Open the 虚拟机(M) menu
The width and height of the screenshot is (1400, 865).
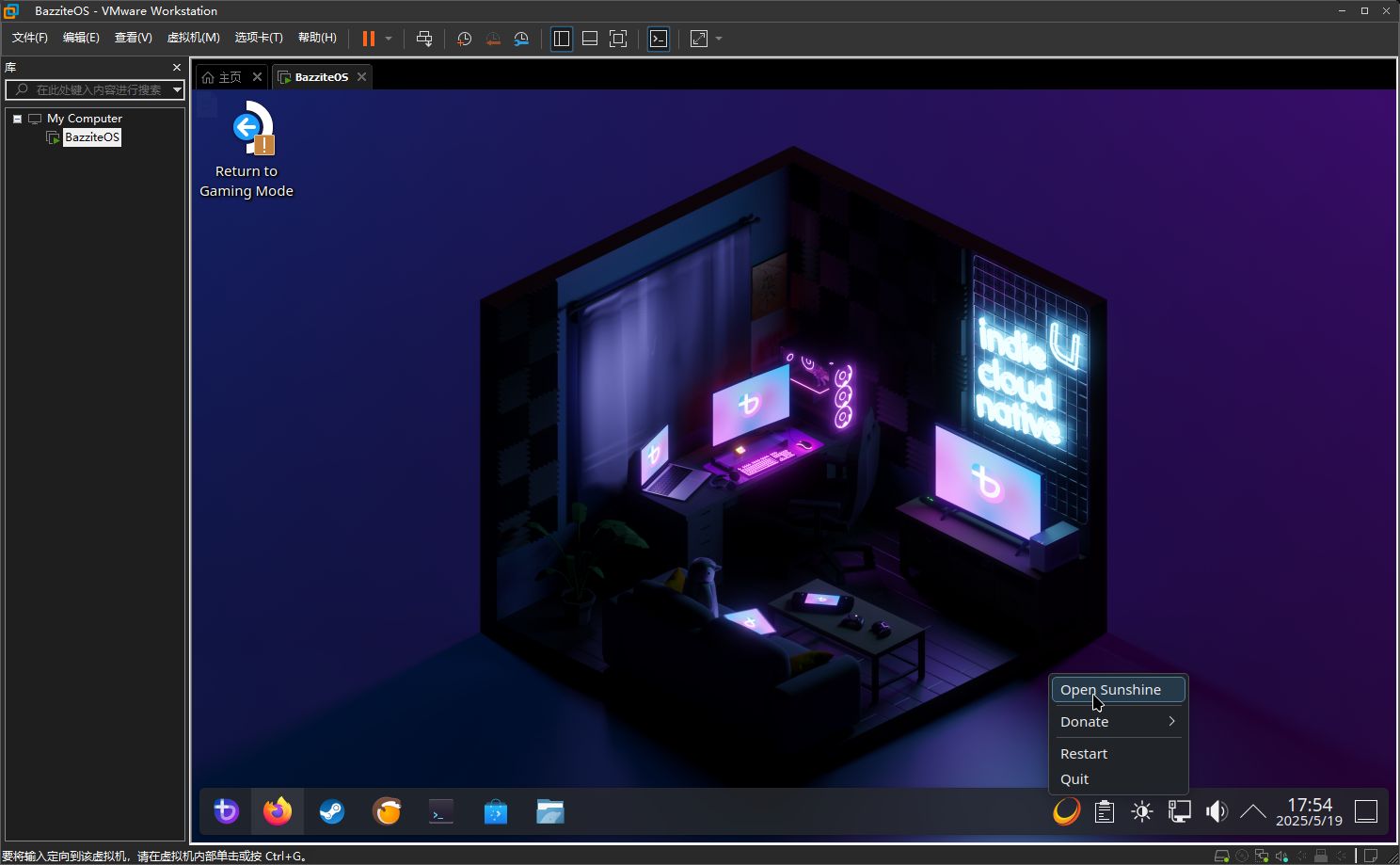(194, 38)
